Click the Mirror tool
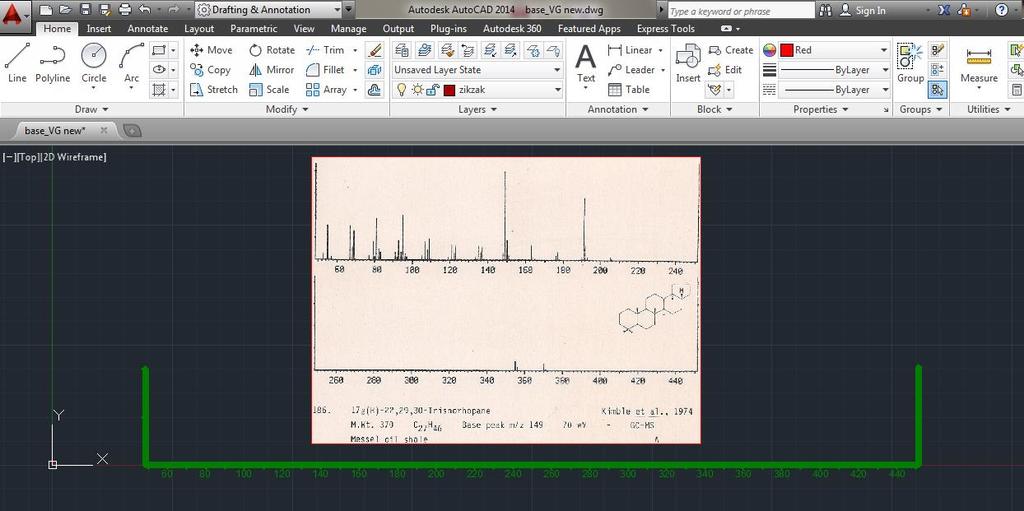Image resolution: width=1024 pixels, height=511 pixels. pyautogui.click(x=272, y=69)
